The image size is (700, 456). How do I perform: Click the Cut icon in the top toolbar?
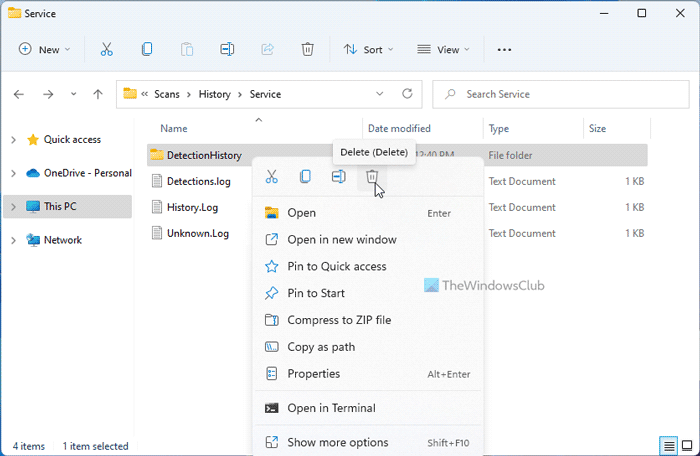pyautogui.click(x=107, y=49)
